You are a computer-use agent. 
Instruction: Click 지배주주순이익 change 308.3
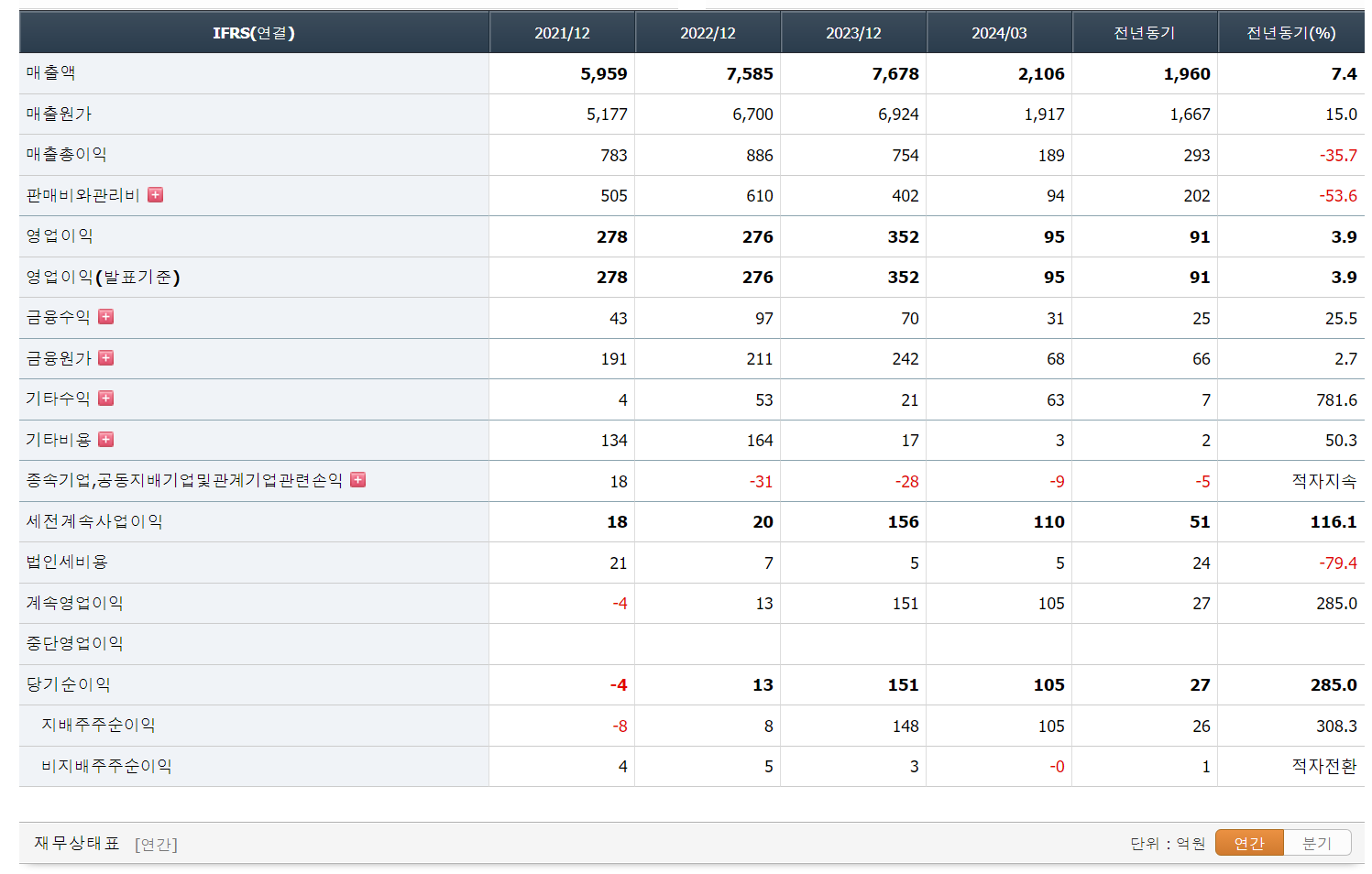click(1337, 726)
